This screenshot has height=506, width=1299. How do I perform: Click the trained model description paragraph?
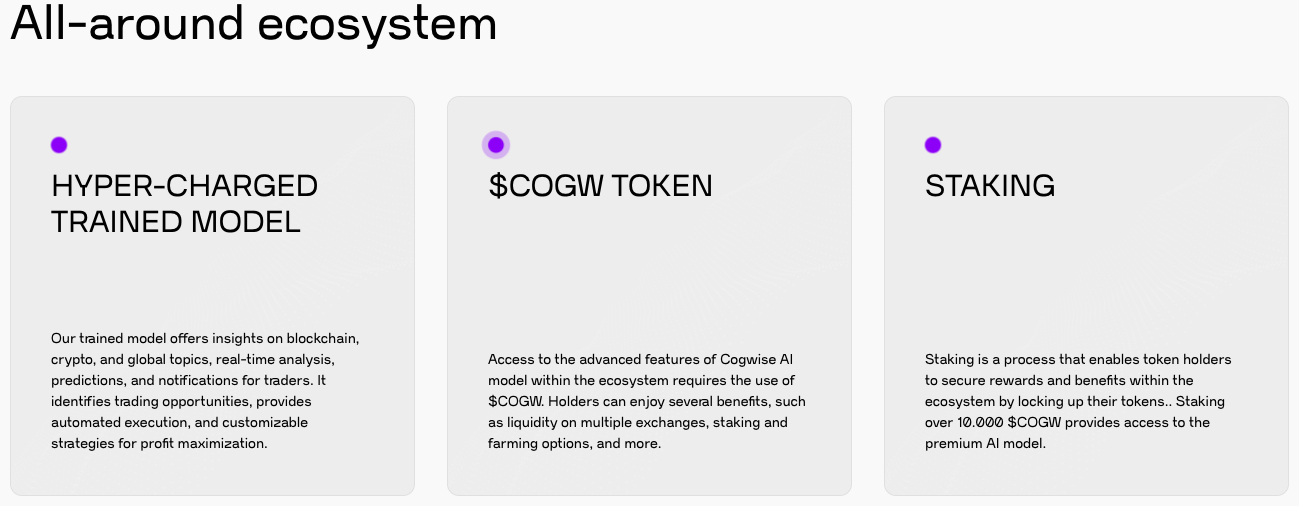point(205,391)
